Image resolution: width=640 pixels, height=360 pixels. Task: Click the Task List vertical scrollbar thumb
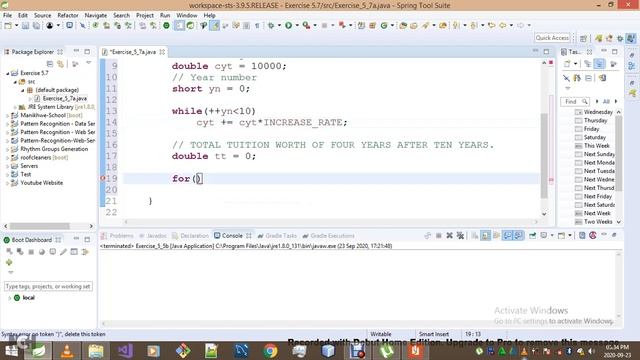[619, 153]
